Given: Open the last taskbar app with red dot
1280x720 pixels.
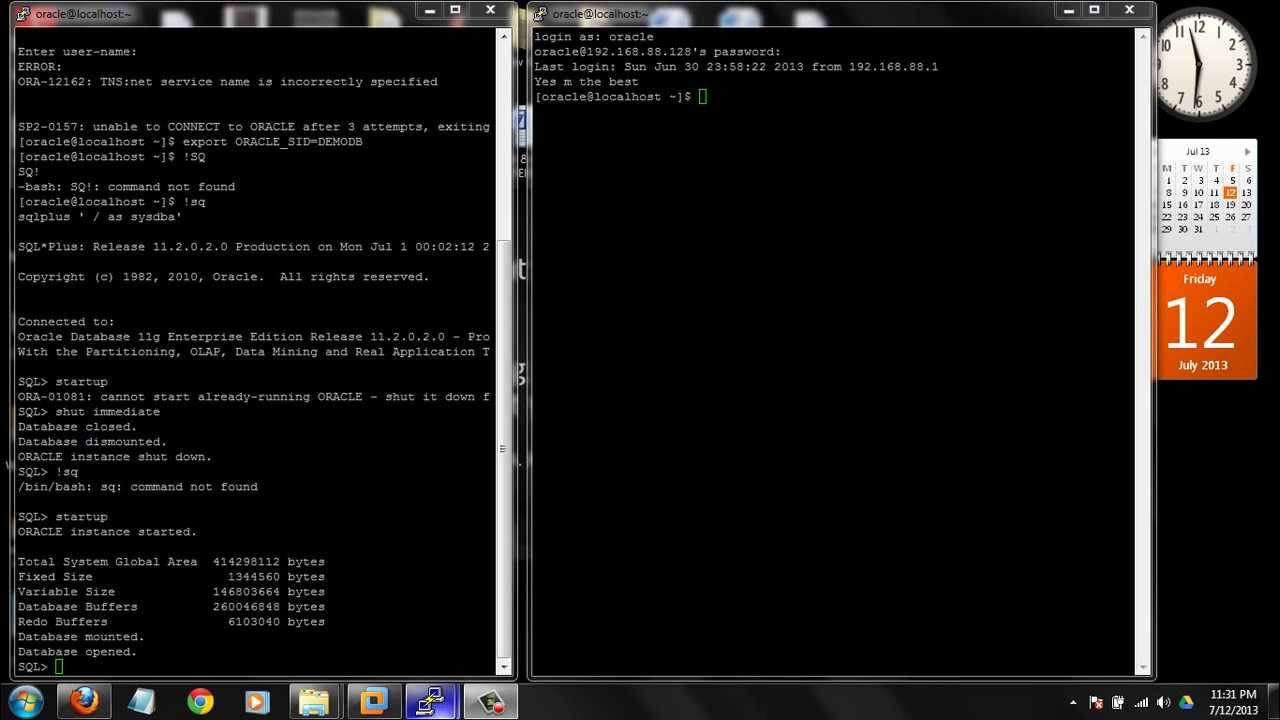Looking at the screenshot, I should coord(491,702).
